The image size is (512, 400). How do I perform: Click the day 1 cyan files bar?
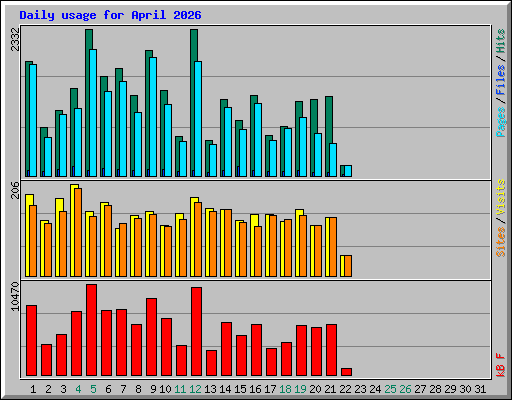33,120
